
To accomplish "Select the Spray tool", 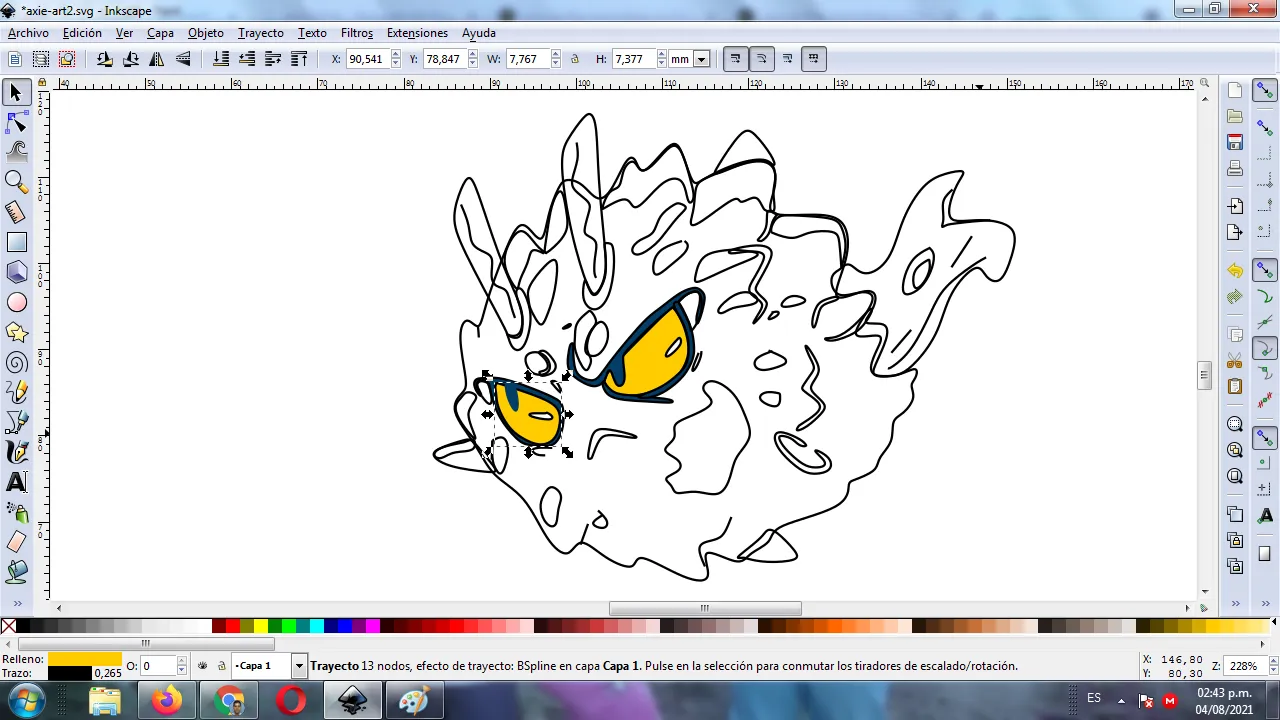I will [x=16, y=512].
